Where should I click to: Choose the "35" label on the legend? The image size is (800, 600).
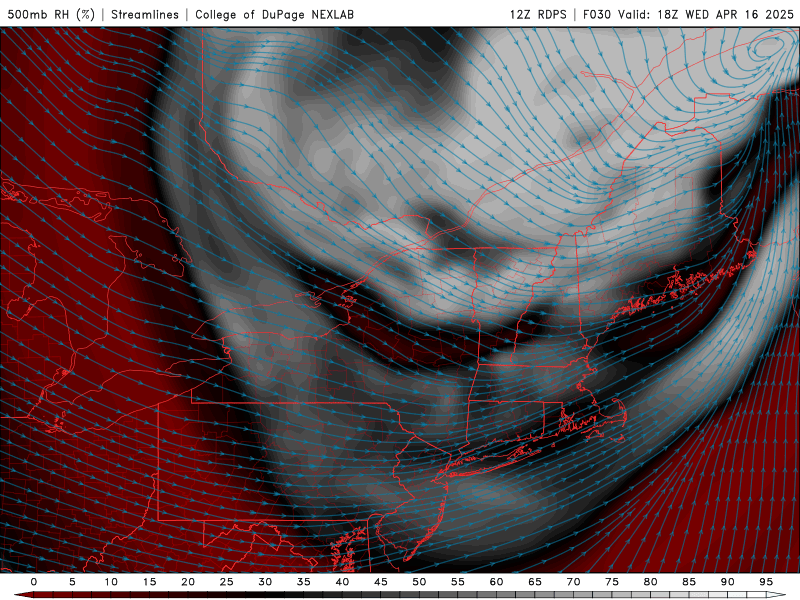[x=304, y=582]
